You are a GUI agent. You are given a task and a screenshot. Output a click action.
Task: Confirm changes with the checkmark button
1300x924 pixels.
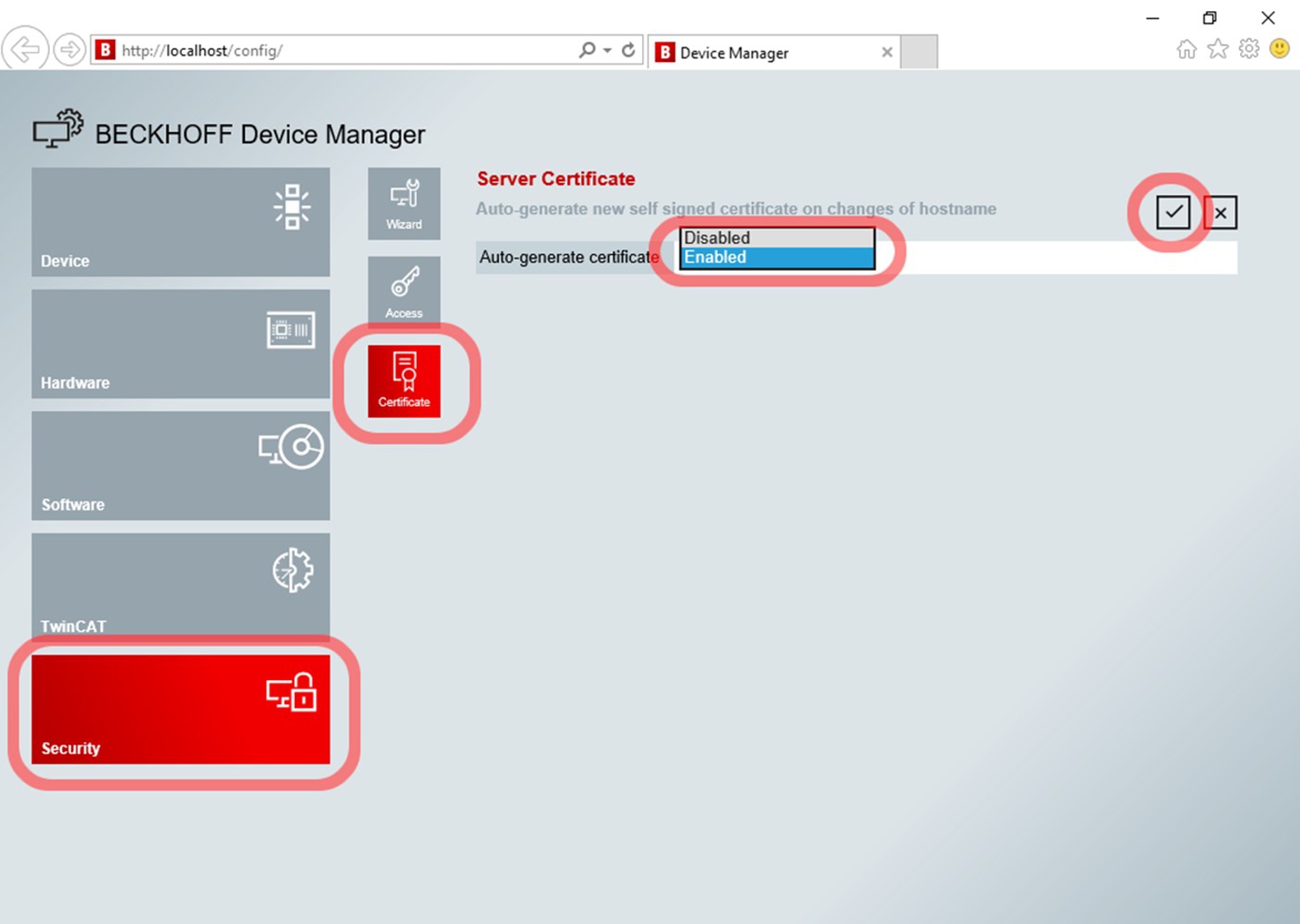[x=1173, y=212]
